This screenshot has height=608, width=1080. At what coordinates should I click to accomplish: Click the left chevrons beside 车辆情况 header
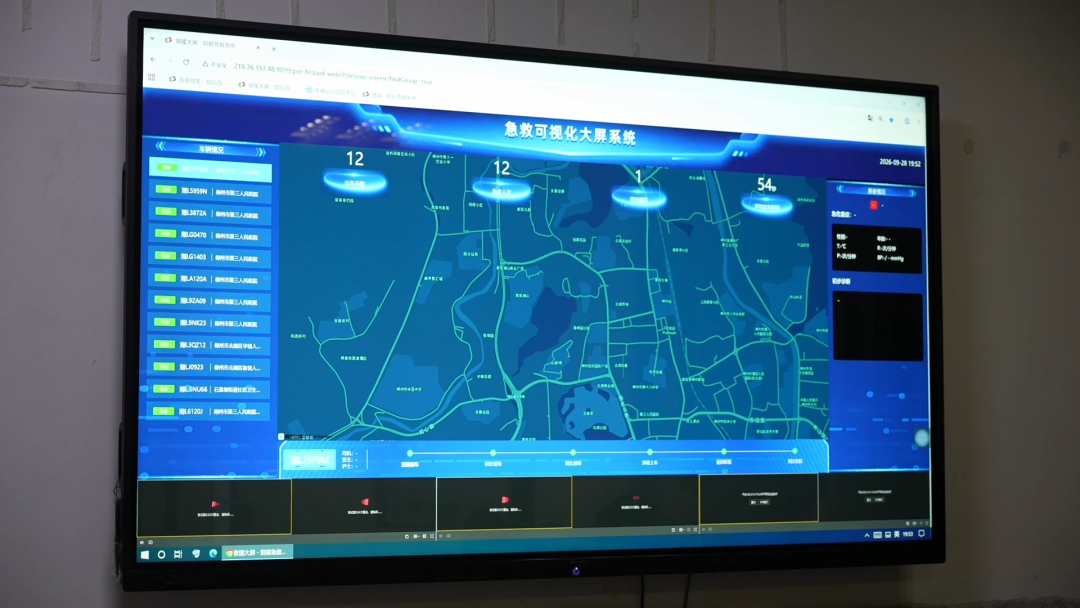[160, 146]
